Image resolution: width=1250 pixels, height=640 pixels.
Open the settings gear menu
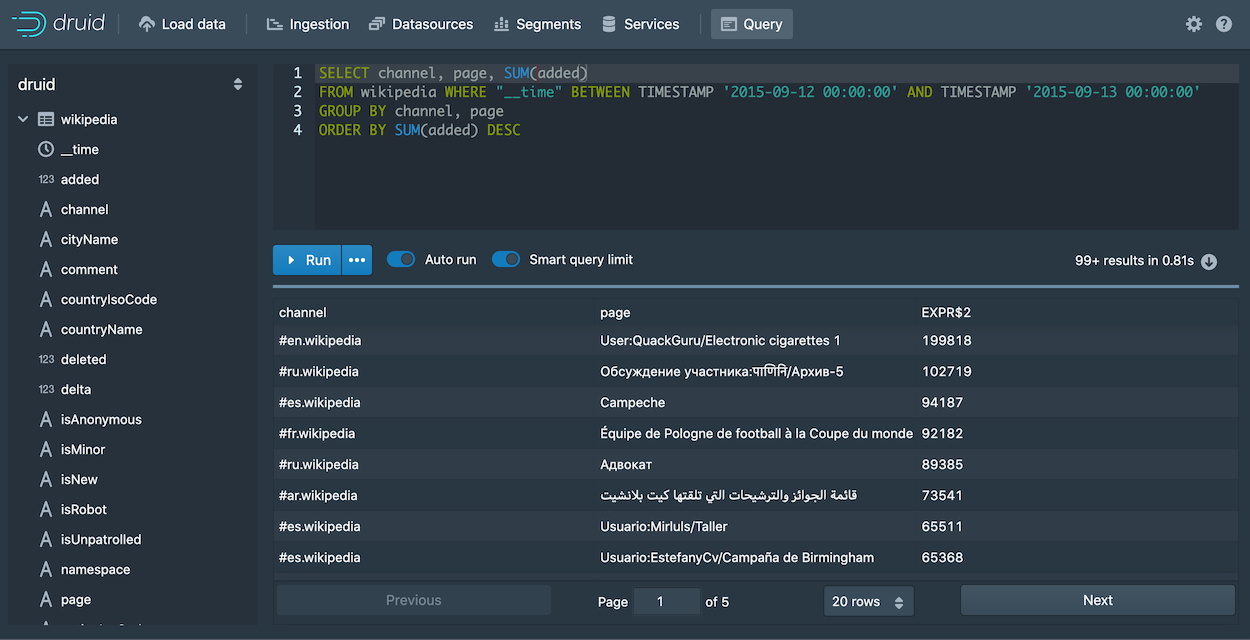point(1194,24)
